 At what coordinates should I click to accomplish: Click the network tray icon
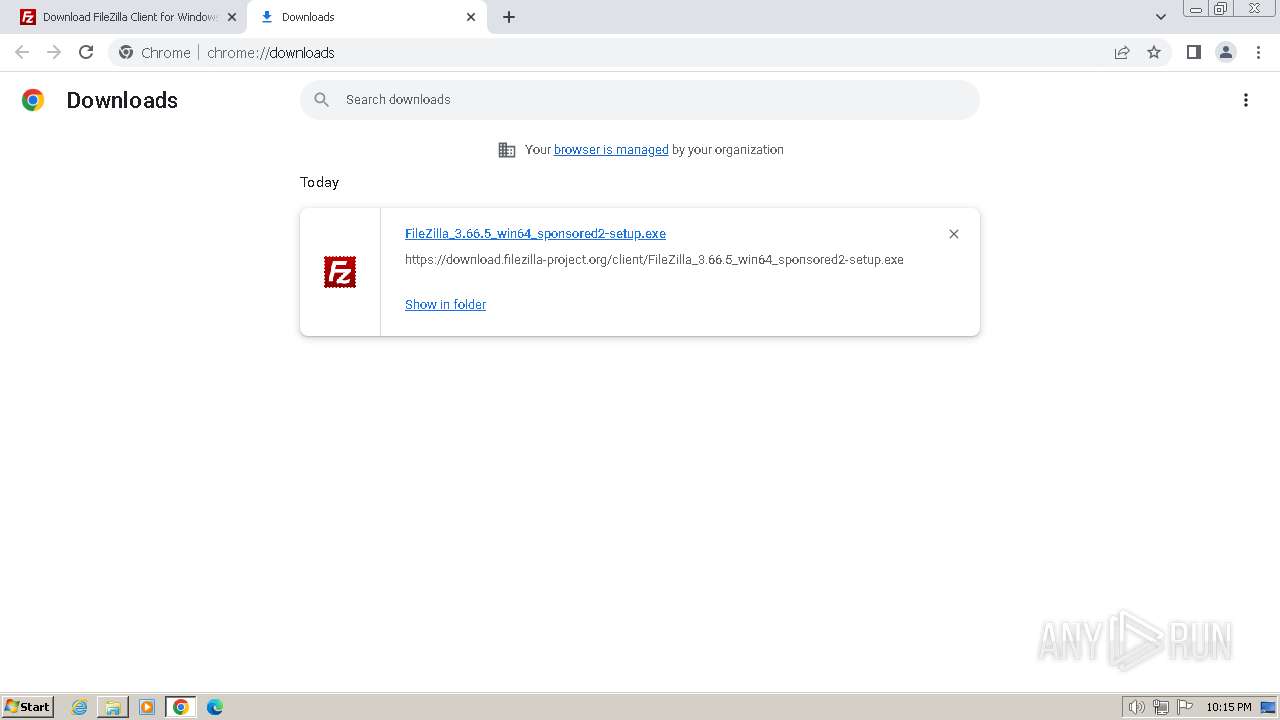[x=1161, y=707]
